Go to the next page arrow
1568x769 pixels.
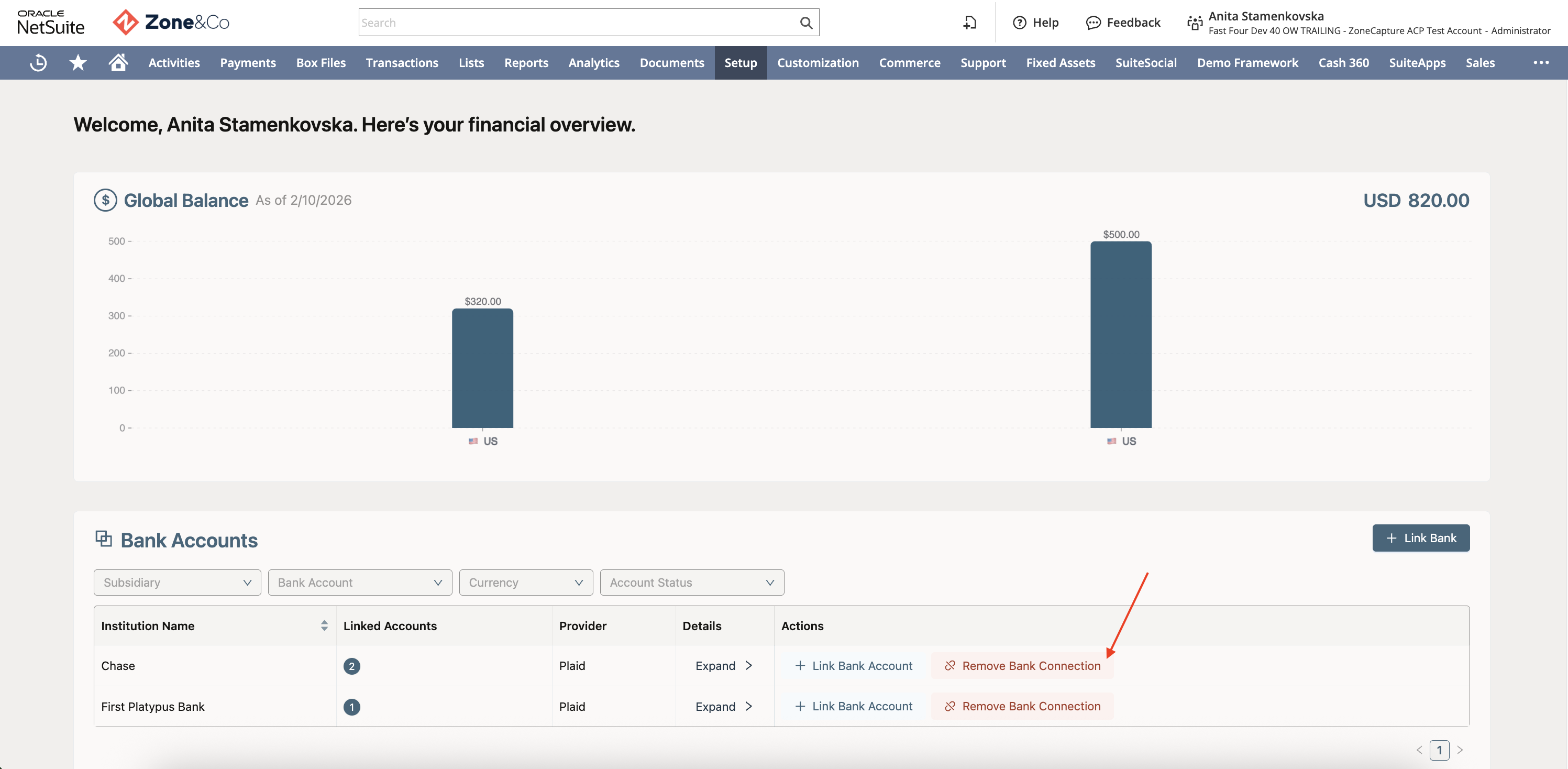click(x=1460, y=750)
